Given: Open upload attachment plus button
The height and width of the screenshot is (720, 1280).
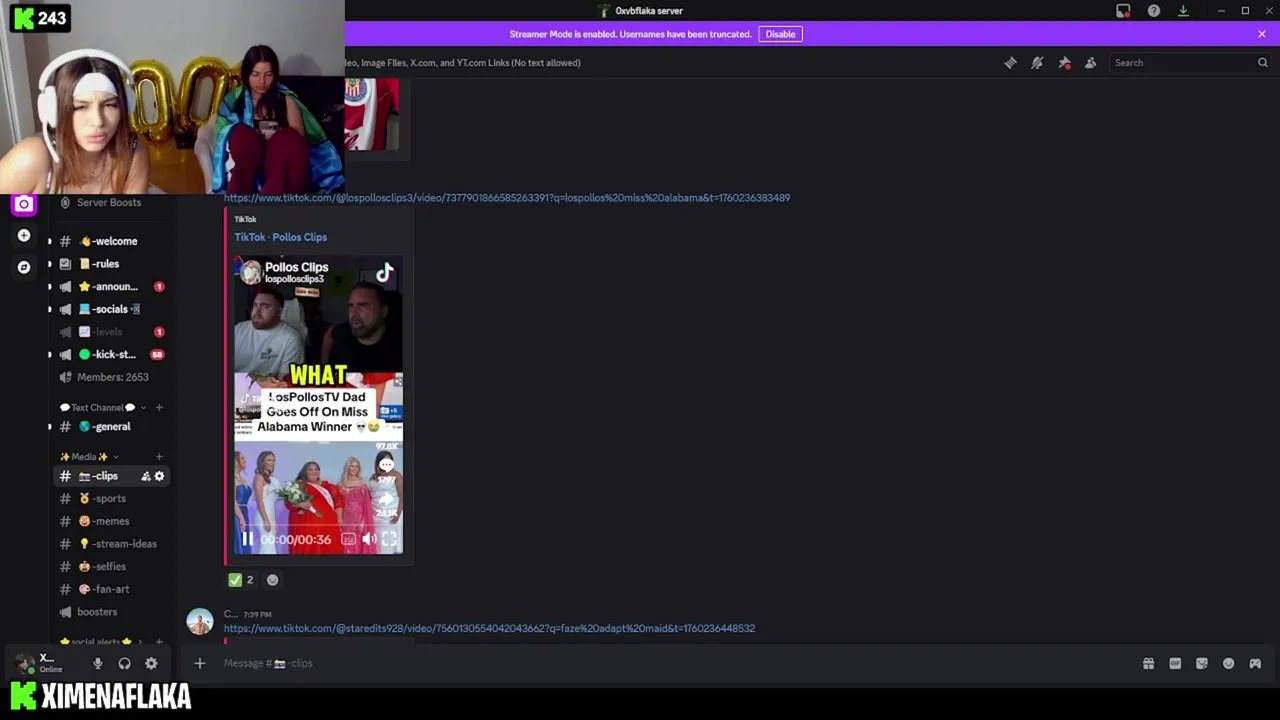Looking at the screenshot, I should click(199, 663).
